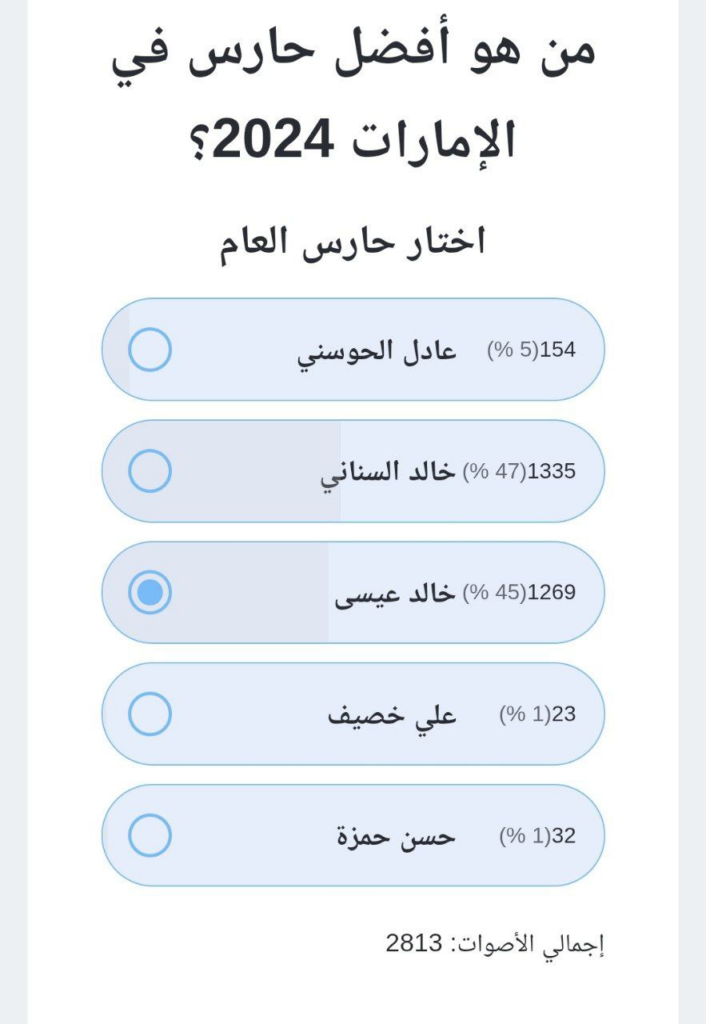Click the subtitle اختار حارس العام
The width and height of the screenshot is (706, 1024).
352,243
